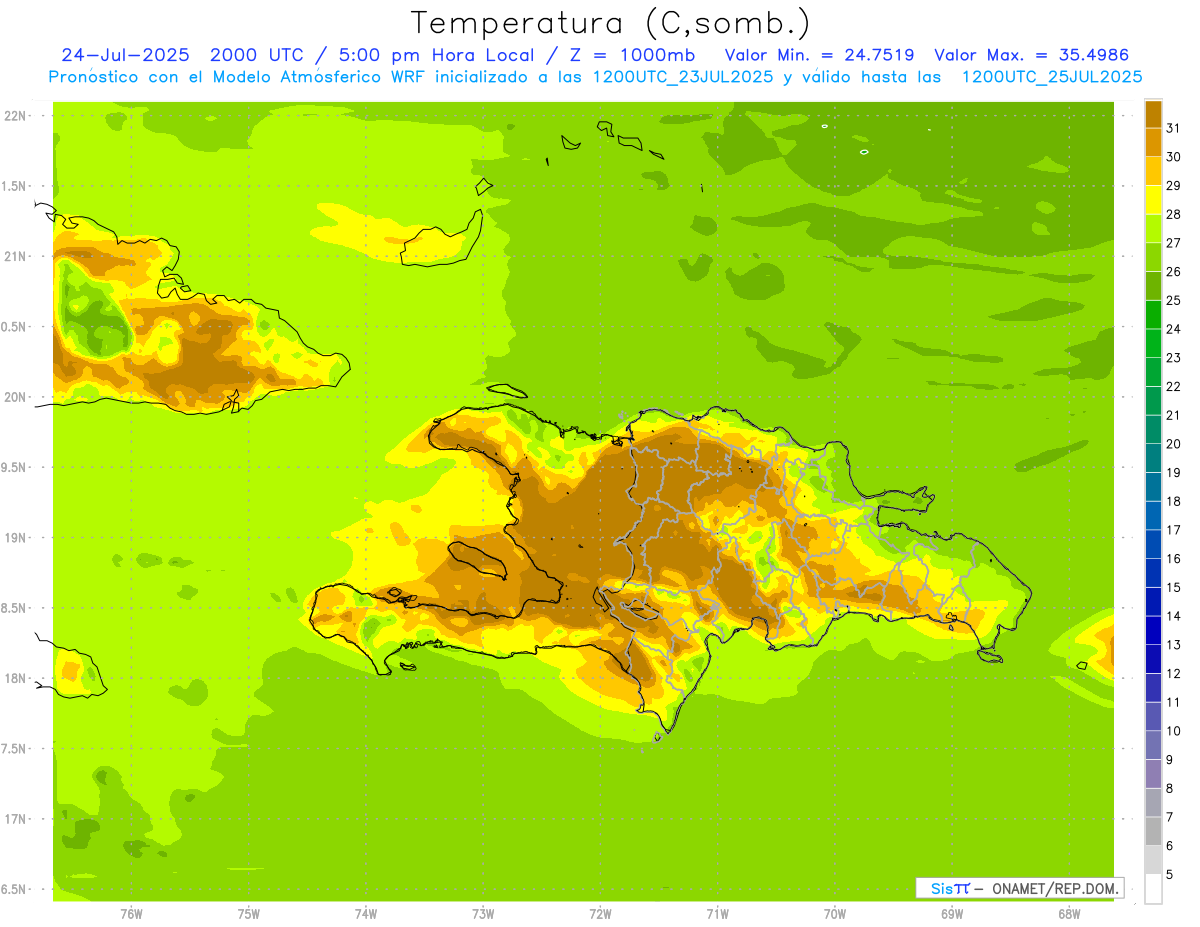Image resolution: width=1200 pixels, height=927 pixels.
Task: Click the '74W' longitude label
Action: (365, 914)
